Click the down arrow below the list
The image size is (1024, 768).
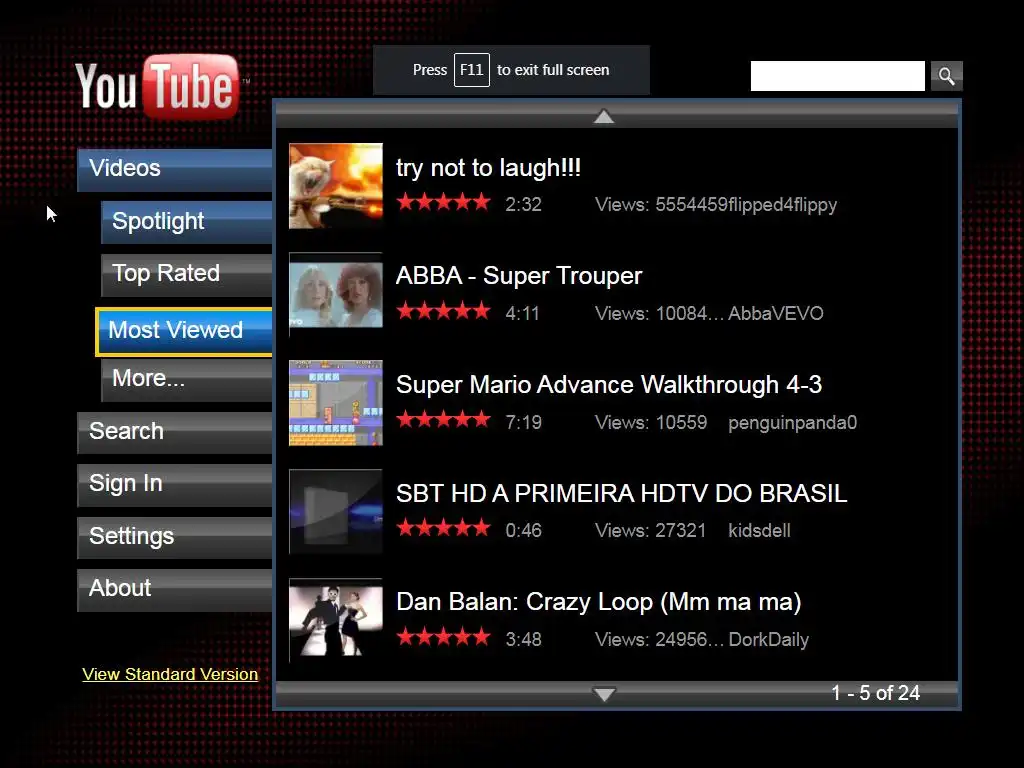coord(604,694)
